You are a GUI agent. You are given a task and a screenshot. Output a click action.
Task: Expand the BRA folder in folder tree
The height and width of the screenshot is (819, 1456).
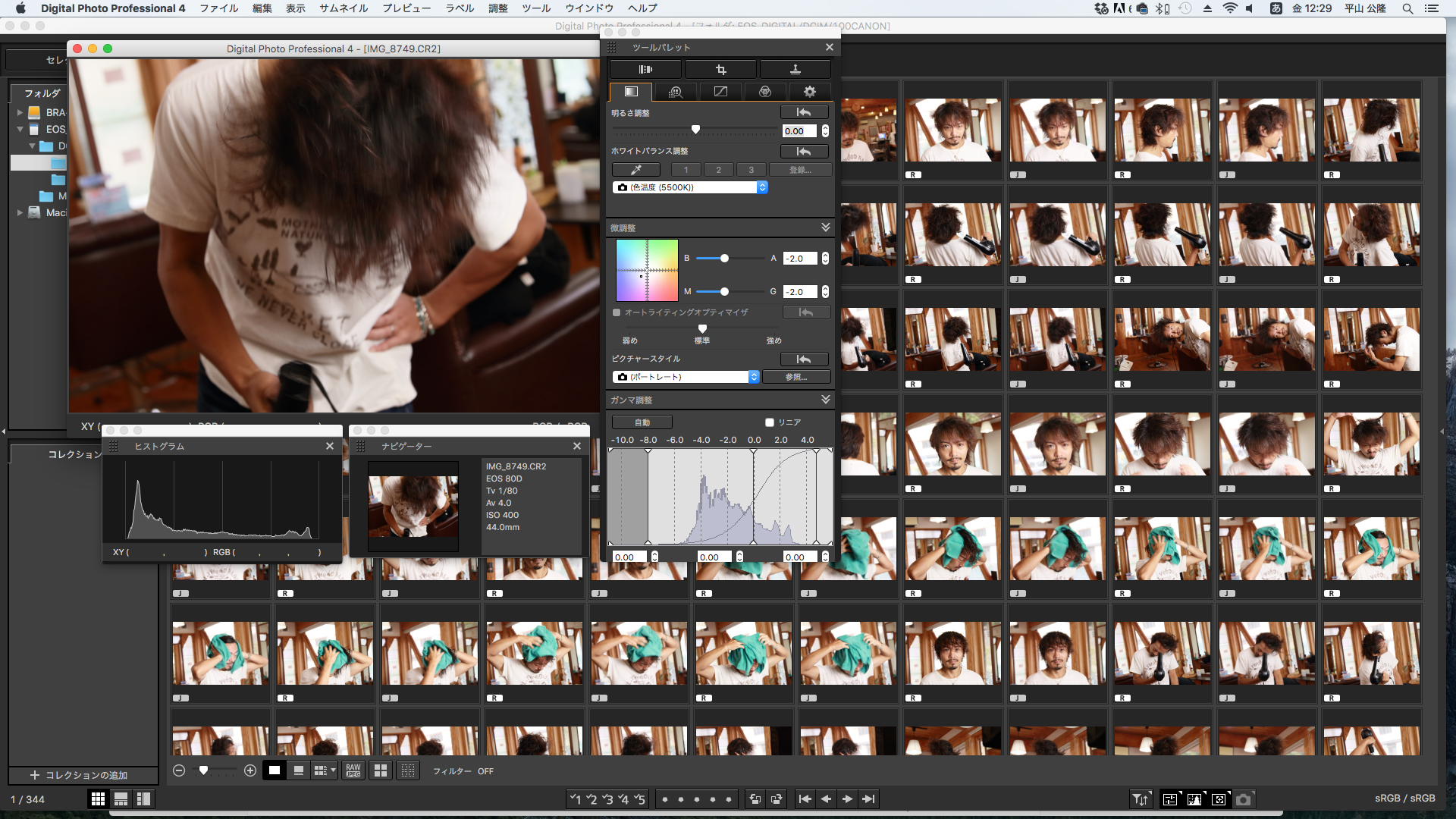click(20, 112)
